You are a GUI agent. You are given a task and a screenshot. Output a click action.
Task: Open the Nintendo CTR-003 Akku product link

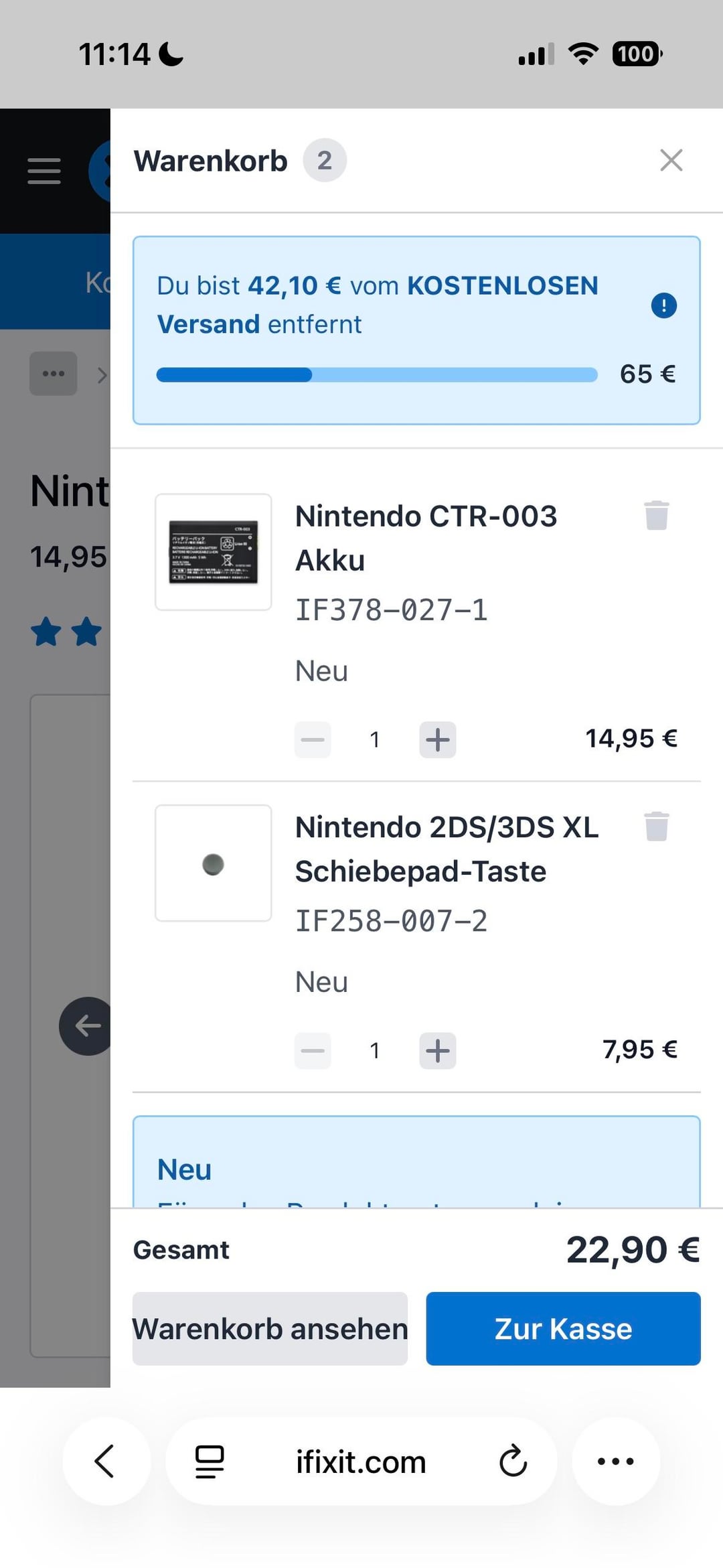426,537
